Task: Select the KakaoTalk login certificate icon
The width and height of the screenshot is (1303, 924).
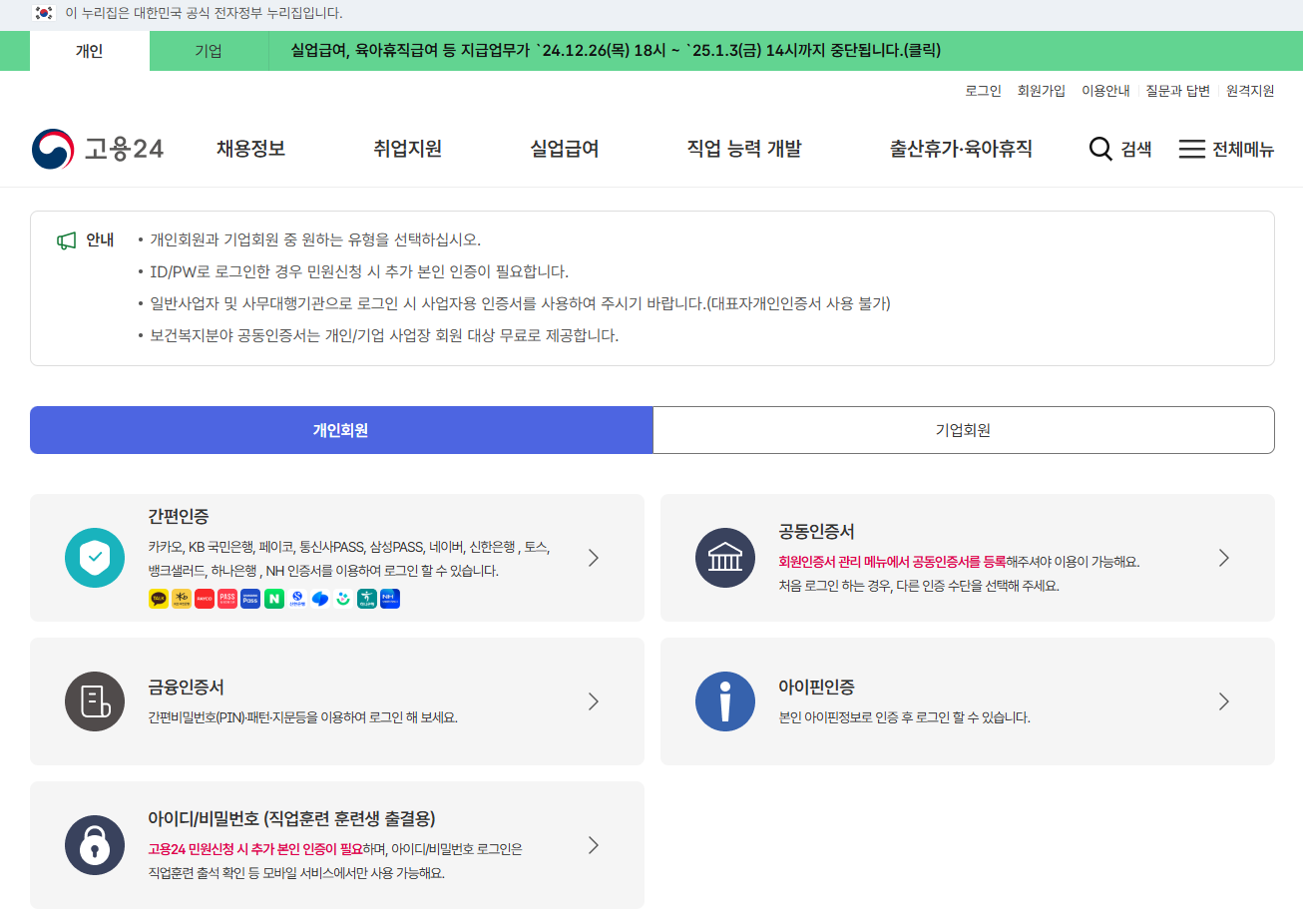Action: 158,599
